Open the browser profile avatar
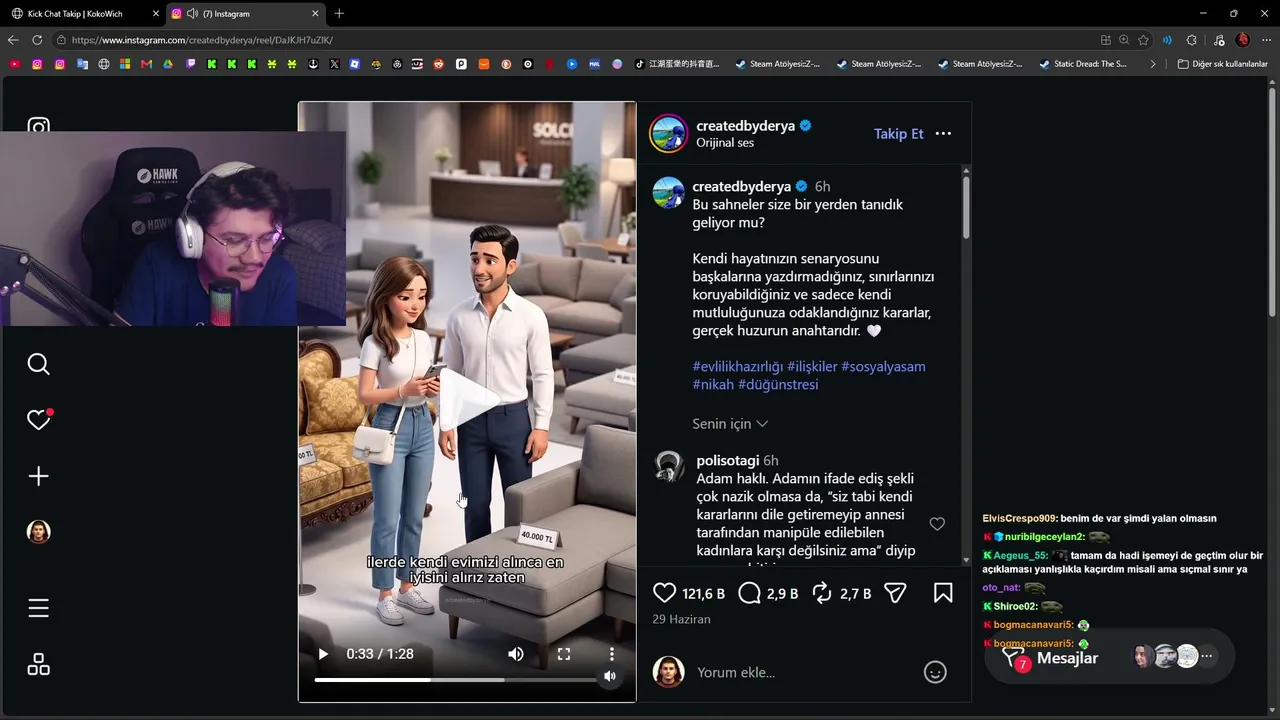Image resolution: width=1280 pixels, height=720 pixels. 1243,40
